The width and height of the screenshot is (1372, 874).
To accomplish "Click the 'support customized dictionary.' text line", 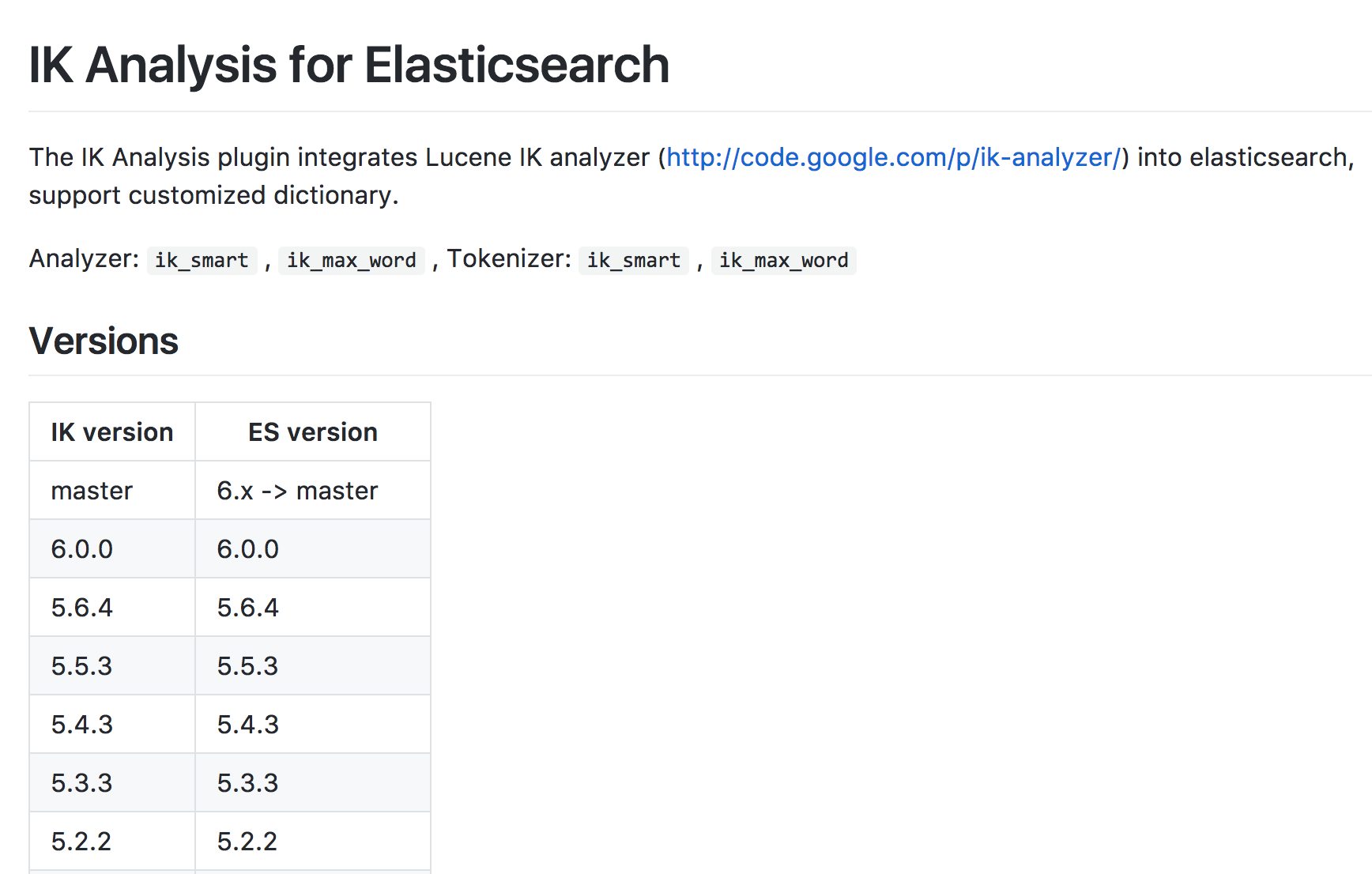I will (213, 195).
